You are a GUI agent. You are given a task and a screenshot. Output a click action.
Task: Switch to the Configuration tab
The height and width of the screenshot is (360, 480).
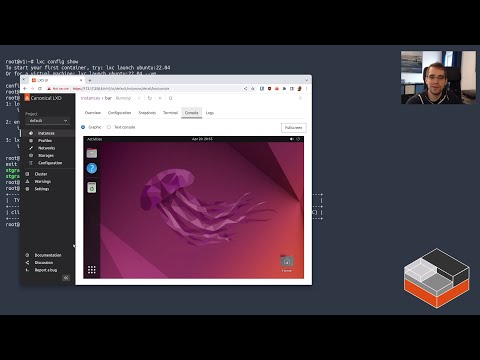tap(119, 113)
